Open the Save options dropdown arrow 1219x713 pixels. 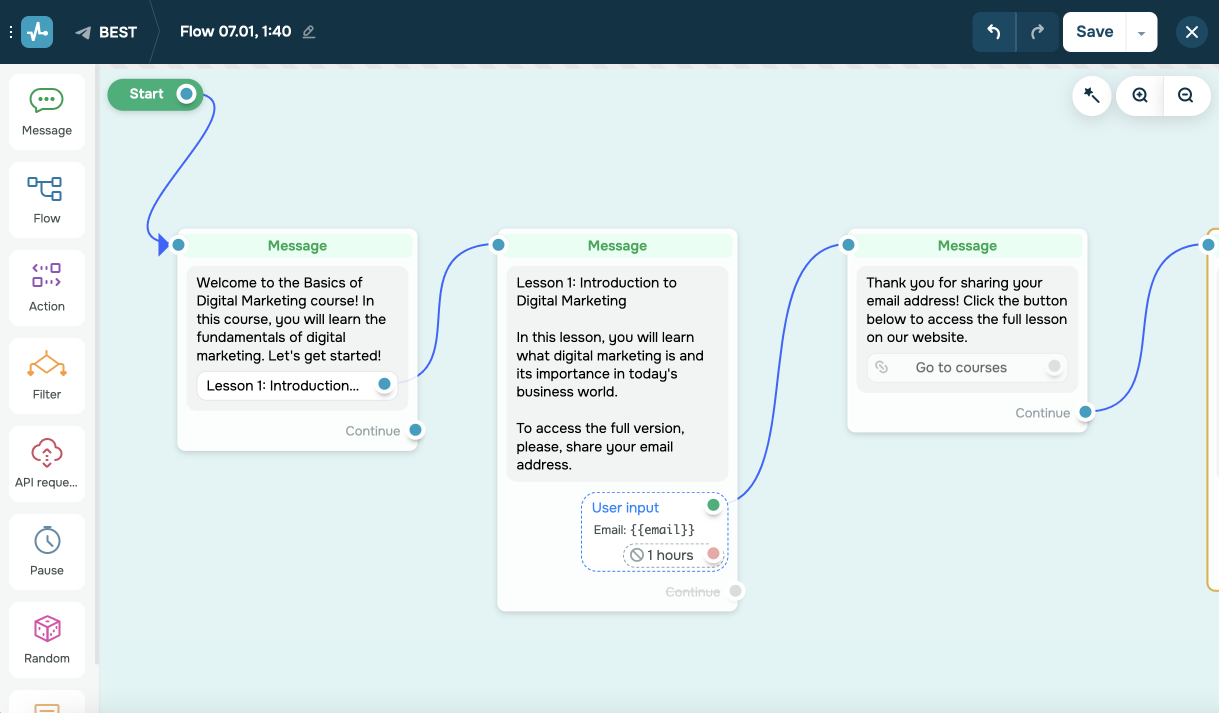[x=1141, y=31]
